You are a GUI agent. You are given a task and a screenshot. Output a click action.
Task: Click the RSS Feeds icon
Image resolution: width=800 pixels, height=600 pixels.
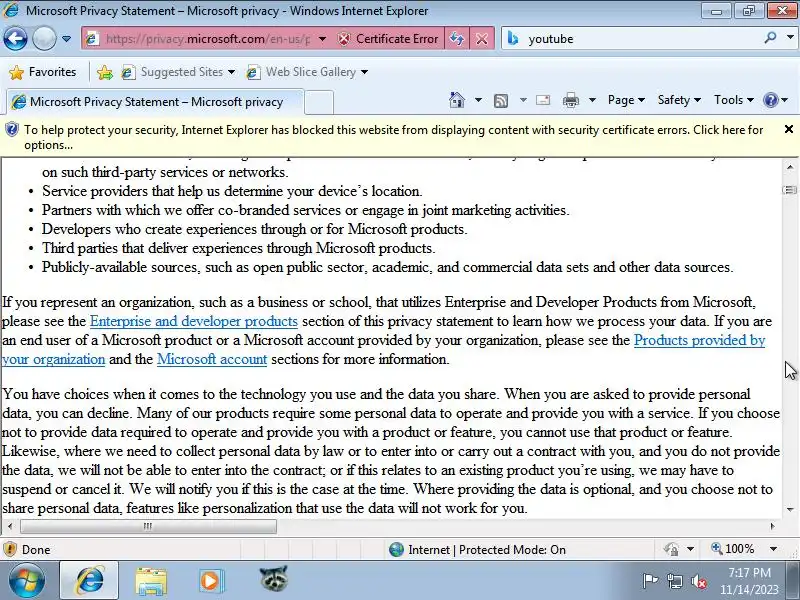coord(501,101)
